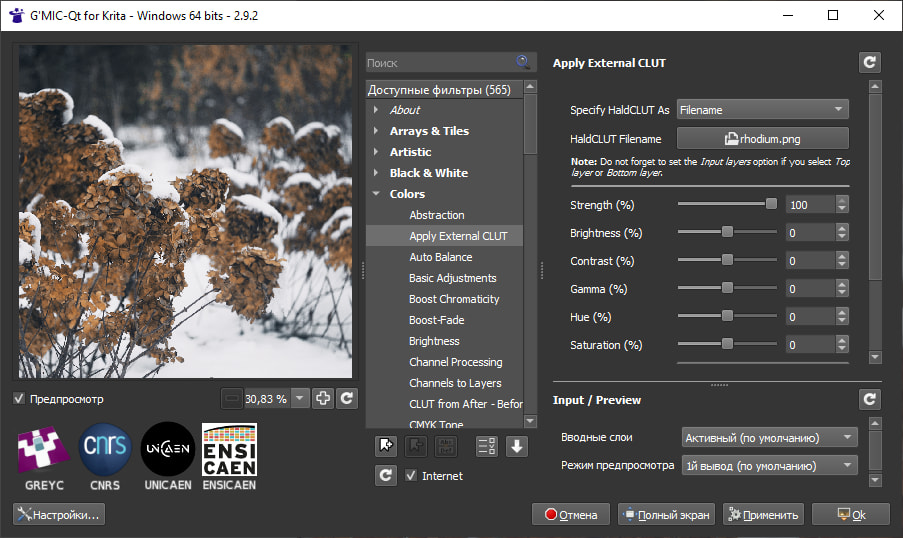Screen dimensions: 903x538
Task: Click the expand/collapse all down-arrow icon
Action: coord(516,446)
